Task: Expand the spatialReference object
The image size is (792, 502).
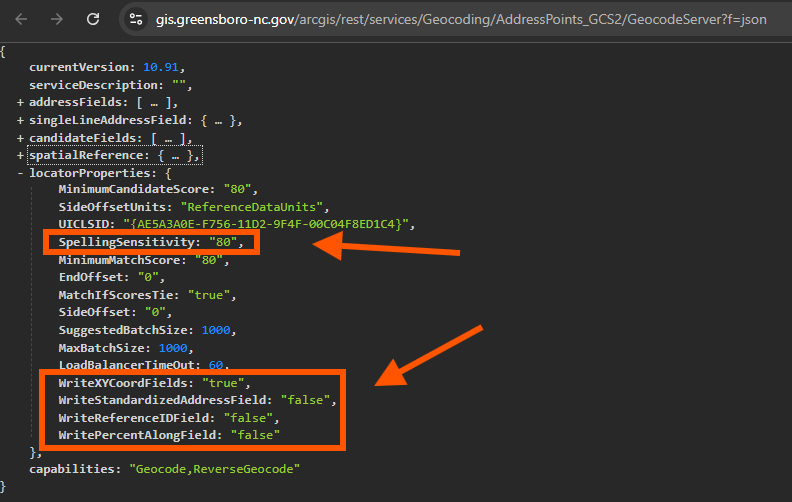Action: 20,155
